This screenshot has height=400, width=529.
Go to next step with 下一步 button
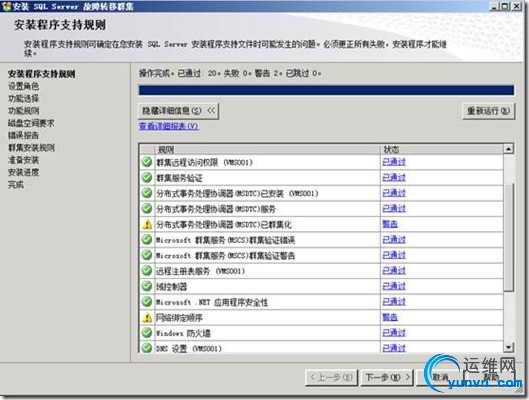tap(387, 377)
